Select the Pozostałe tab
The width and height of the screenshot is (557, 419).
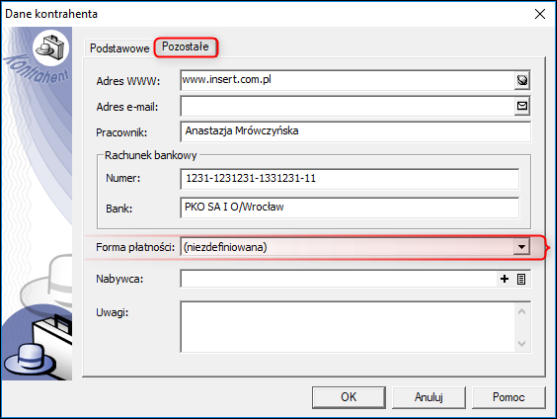tap(185, 47)
